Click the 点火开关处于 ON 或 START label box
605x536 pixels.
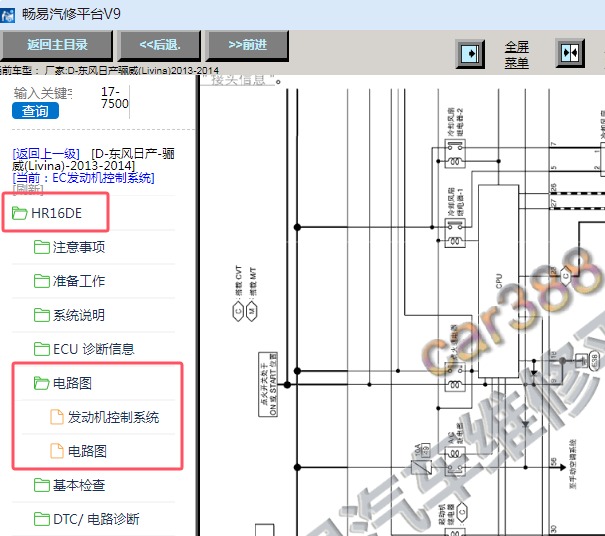click(x=268, y=384)
